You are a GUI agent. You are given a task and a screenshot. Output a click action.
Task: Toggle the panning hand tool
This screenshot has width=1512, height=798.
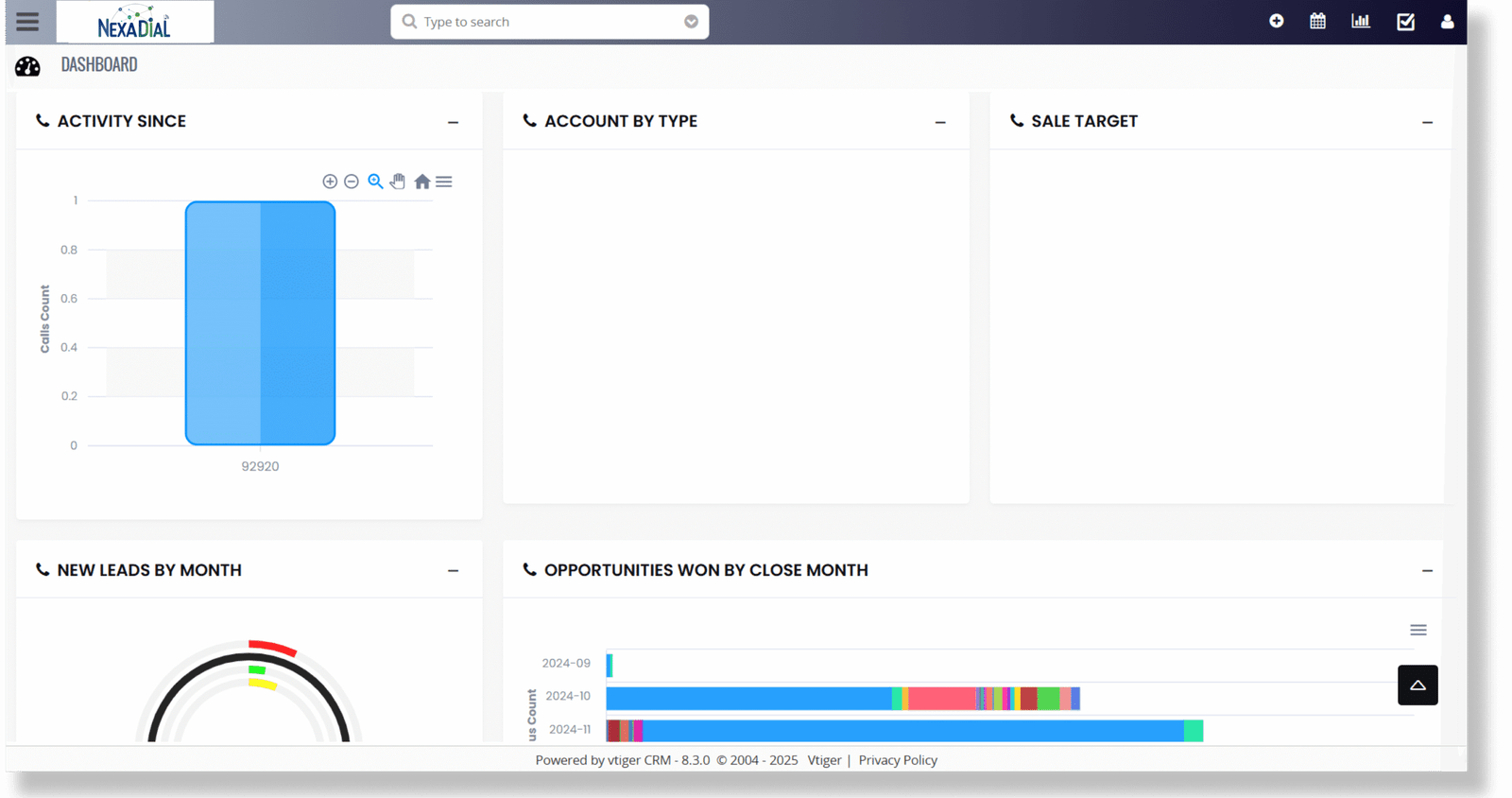pyautogui.click(x=398, y=182)
